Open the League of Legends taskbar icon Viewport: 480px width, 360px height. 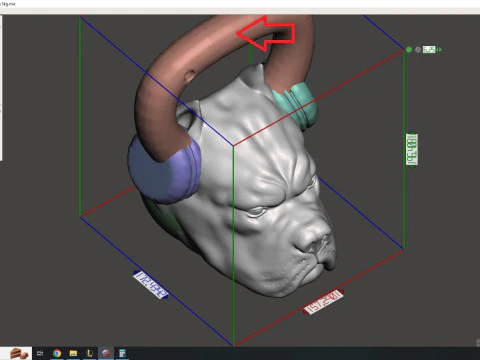pyautogui.click(x=90, y=353)
